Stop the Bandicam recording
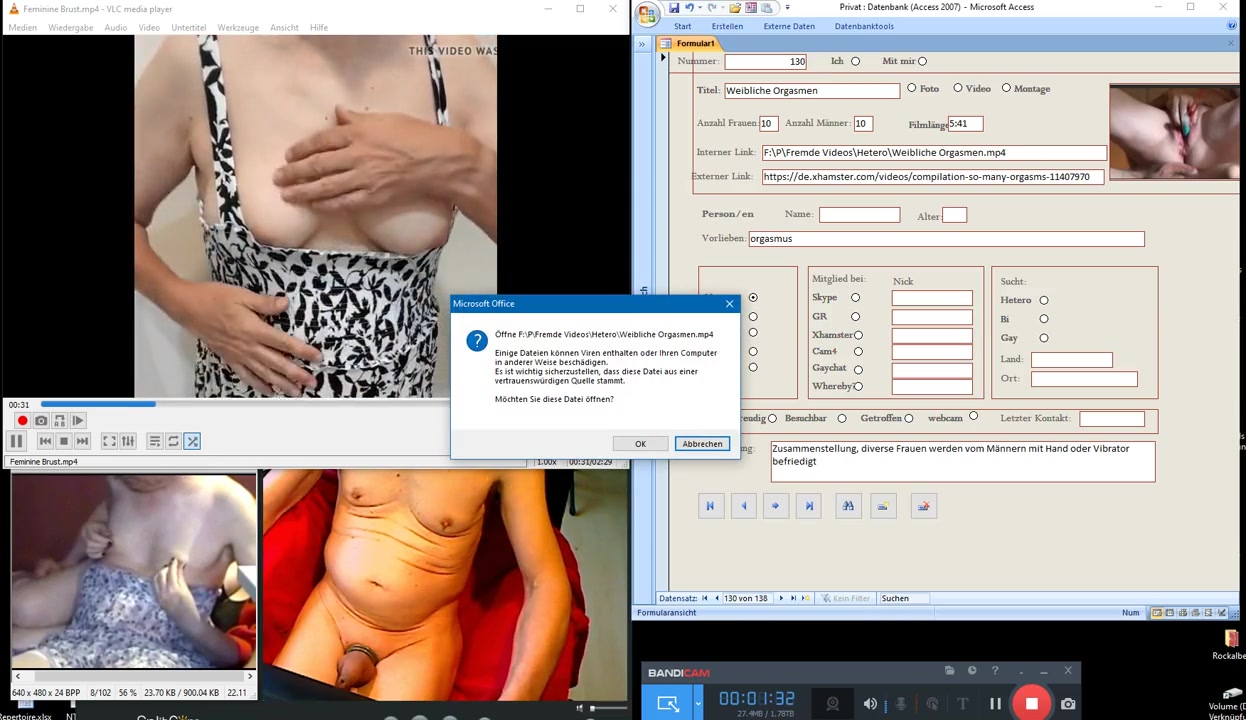This screenshot has height=720, width=1246. coord(1031,704)
